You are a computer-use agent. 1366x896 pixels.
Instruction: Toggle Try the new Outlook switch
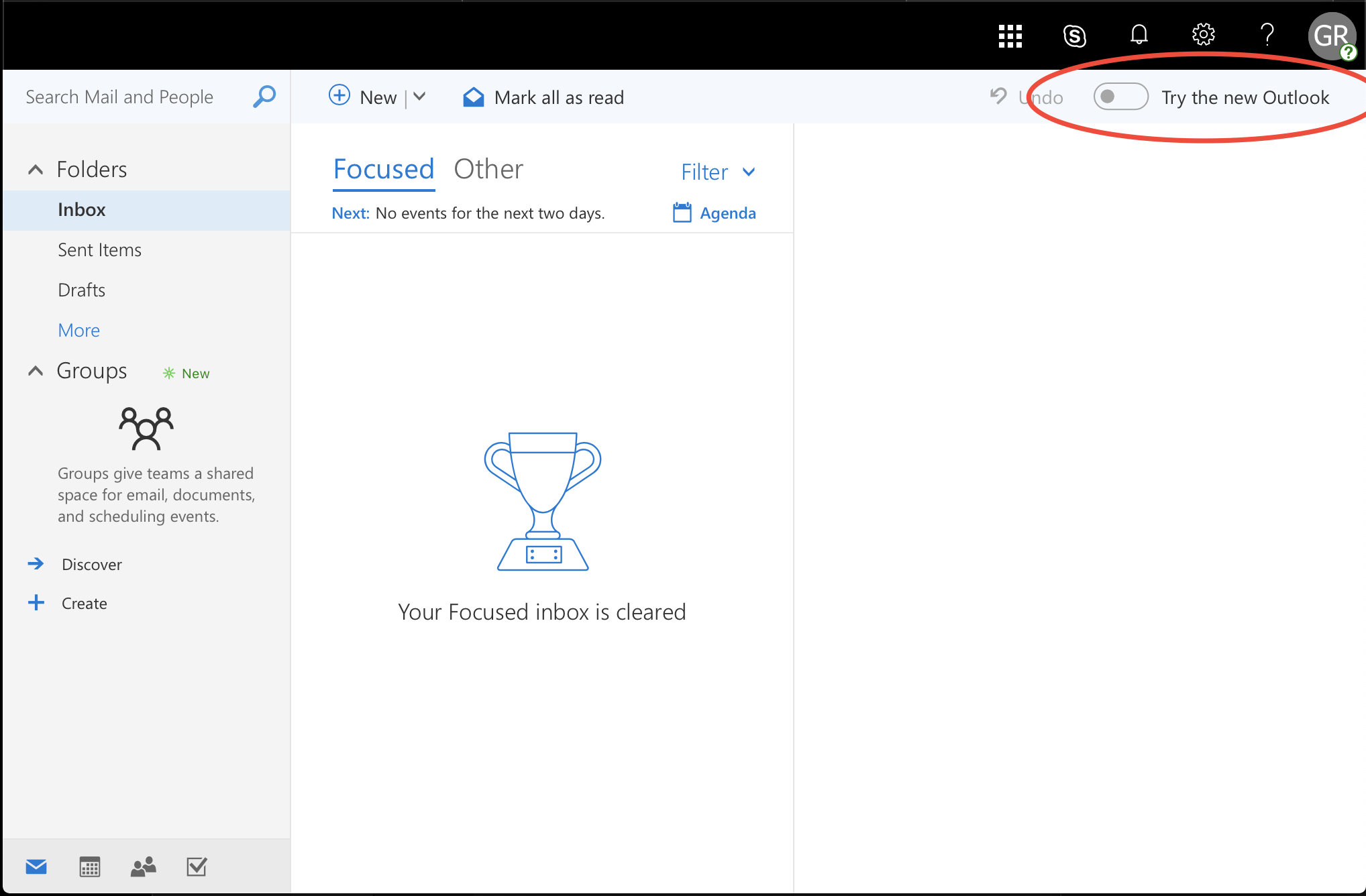1120,97
